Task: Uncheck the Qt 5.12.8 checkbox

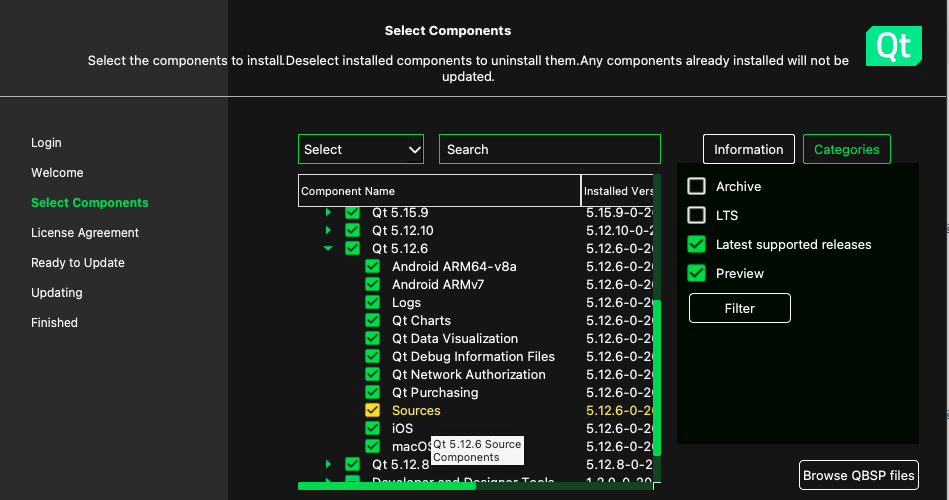Action: click(352, 464)
